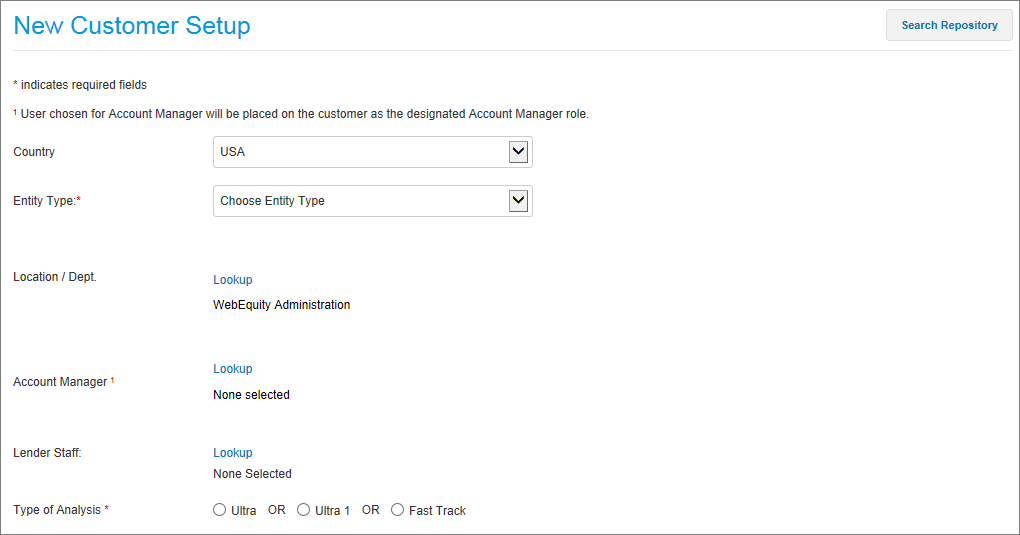Image resolution: width=1020 pixels, height=535 pixels.
Task: Open Lookup link for Location / Dept.
Action: click(233, 280)
